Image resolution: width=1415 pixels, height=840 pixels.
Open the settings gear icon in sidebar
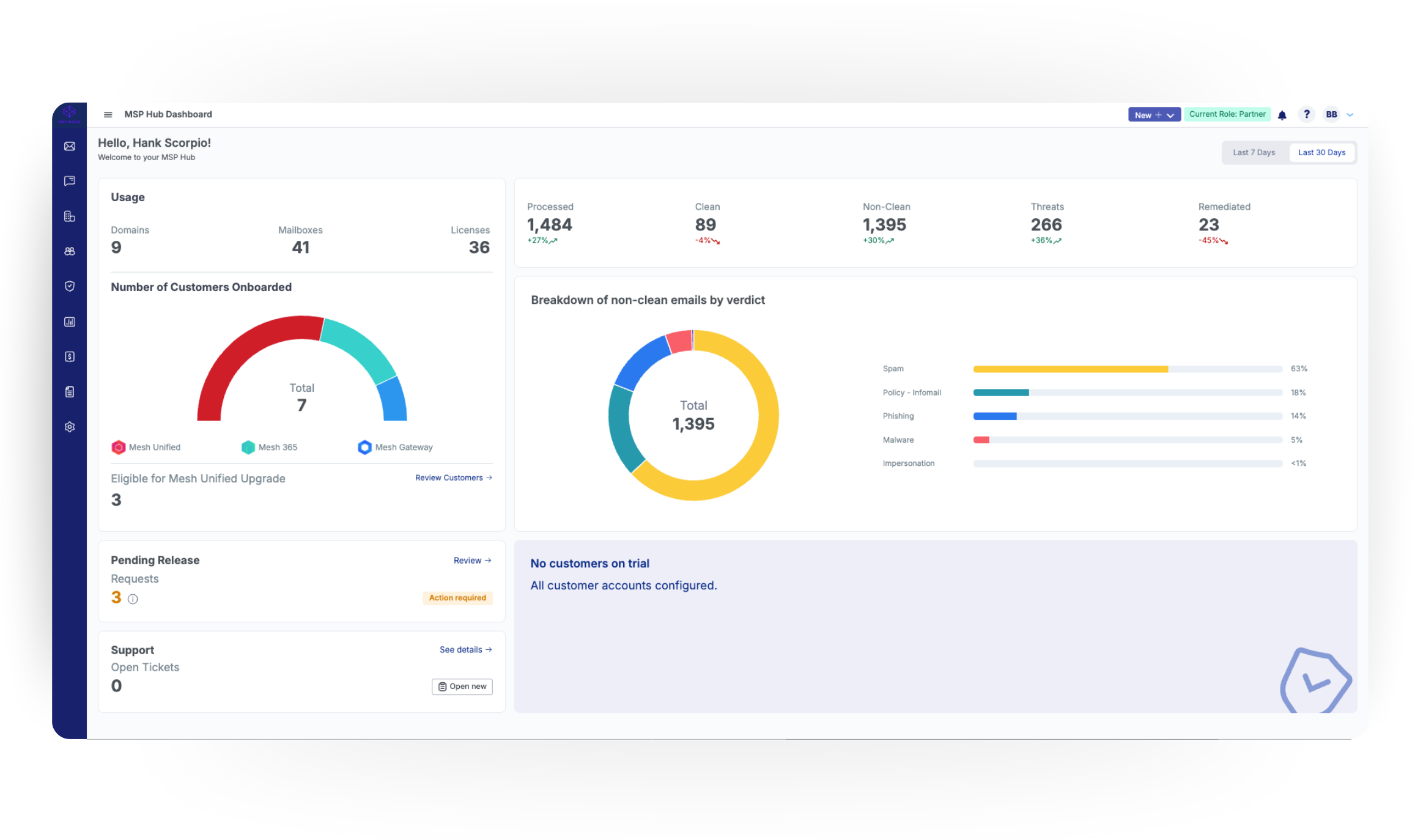point(70,427)
